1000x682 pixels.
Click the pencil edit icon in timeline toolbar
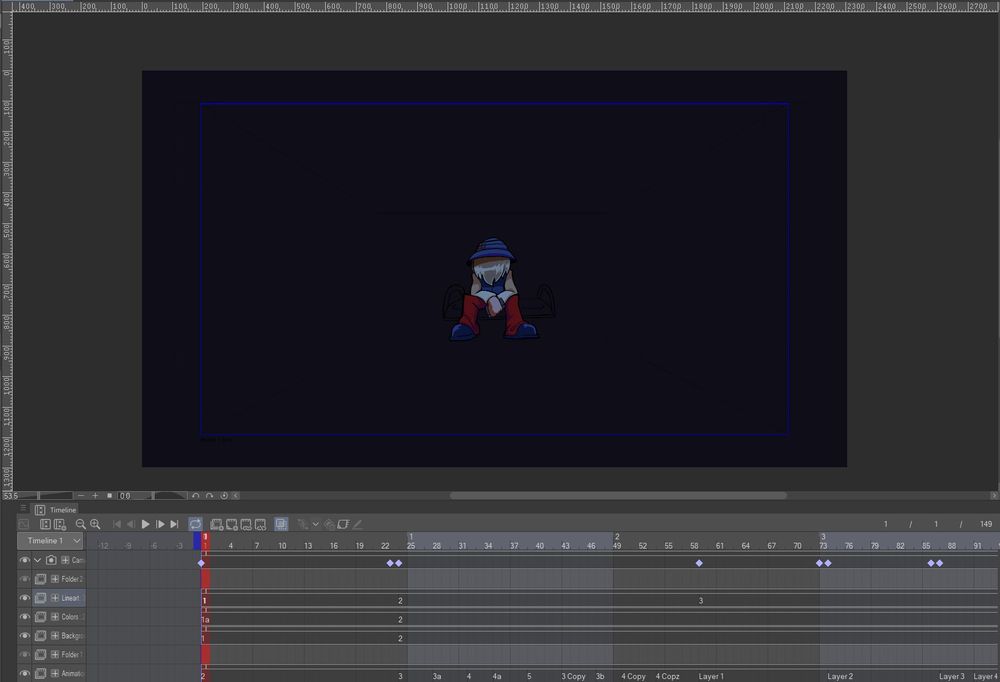tap(358, 524)
